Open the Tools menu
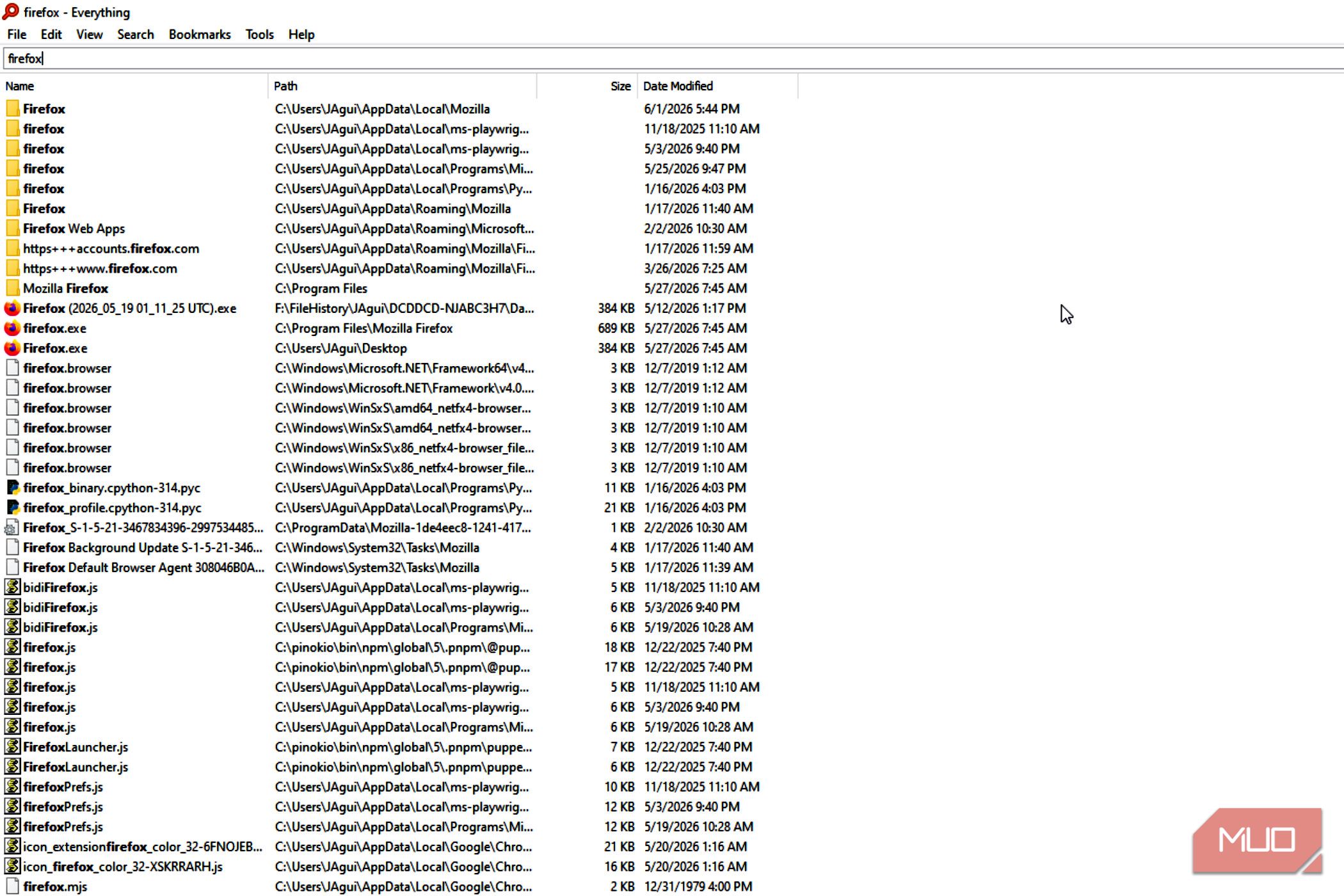The image size is (1344, 896). point(259,35)
